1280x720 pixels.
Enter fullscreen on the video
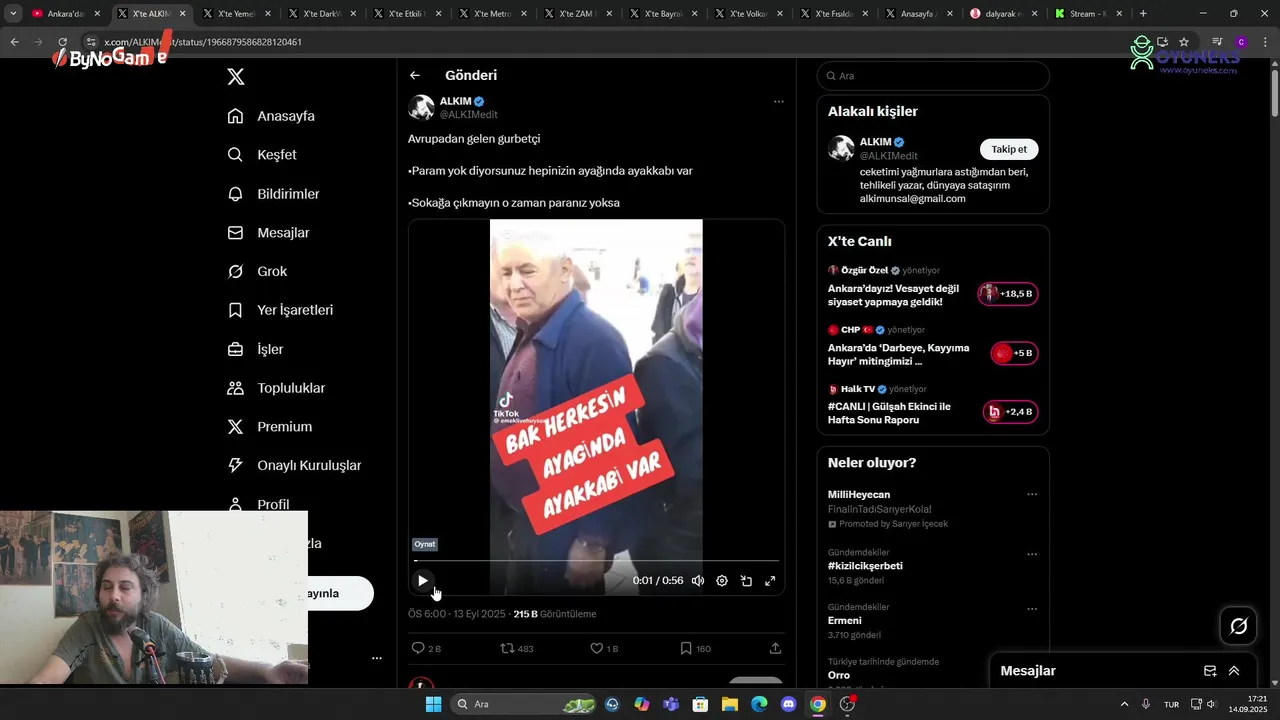pyautogui.click(x=770, y=581)
